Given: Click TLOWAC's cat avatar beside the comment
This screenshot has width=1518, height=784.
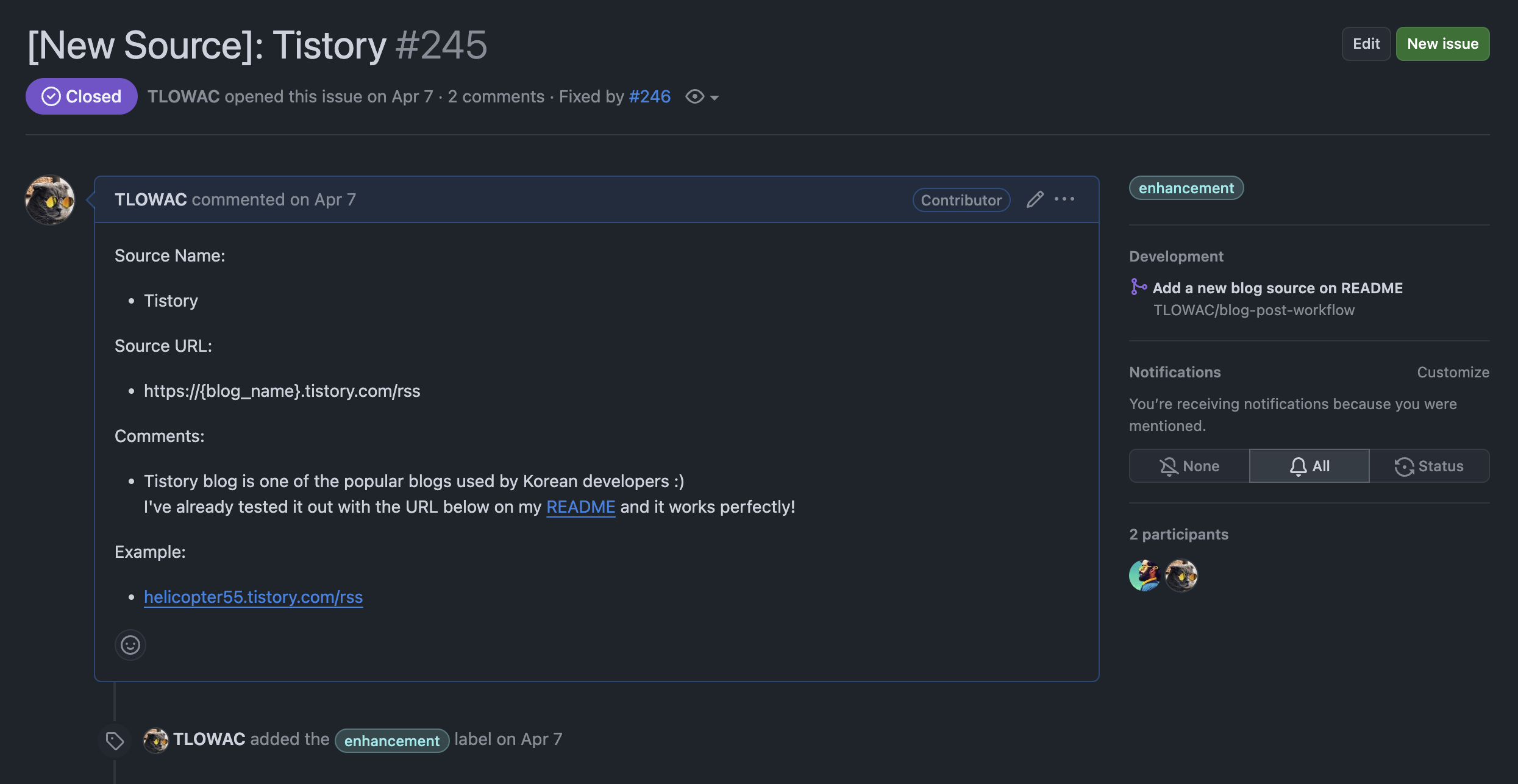Looking at the screenshot, I should tap(50, 200).
